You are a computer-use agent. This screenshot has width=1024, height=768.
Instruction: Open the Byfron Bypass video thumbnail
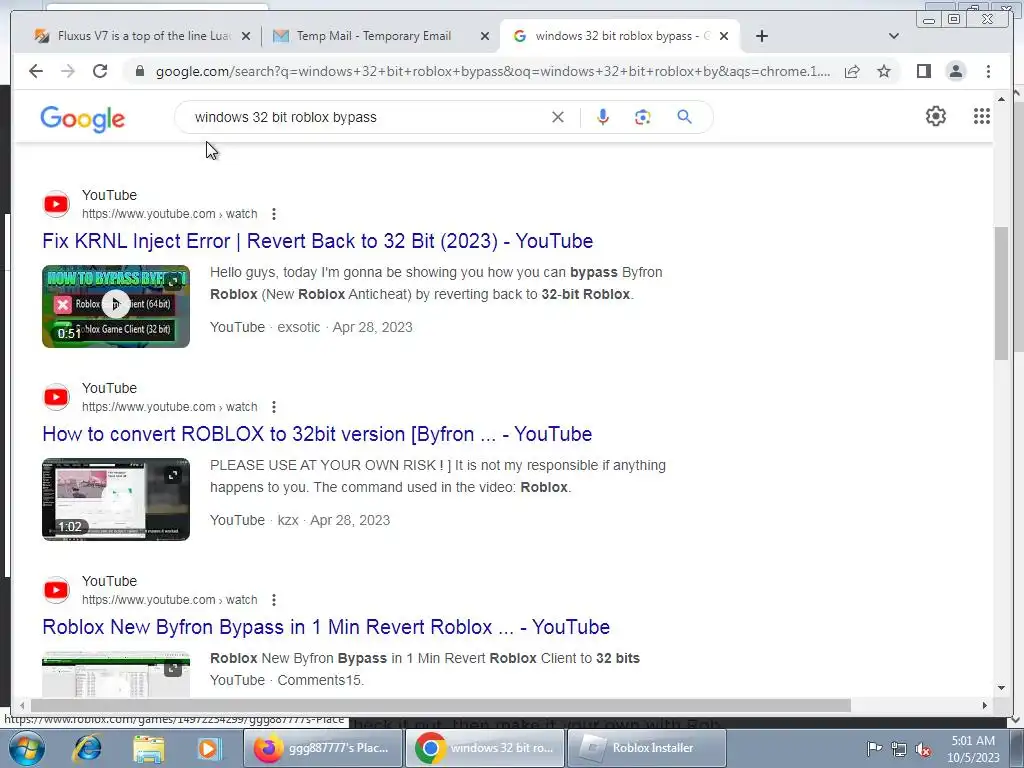(116, 674)
